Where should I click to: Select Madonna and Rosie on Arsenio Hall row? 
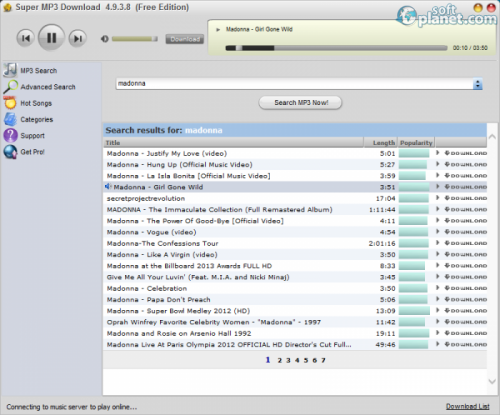[295, 333]
